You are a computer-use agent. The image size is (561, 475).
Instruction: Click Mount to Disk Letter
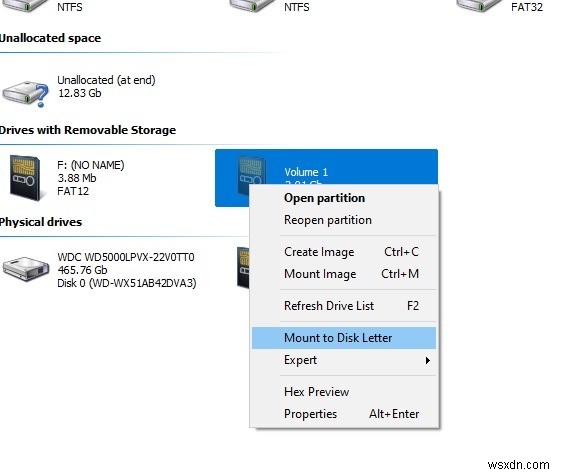coord(344,338)
